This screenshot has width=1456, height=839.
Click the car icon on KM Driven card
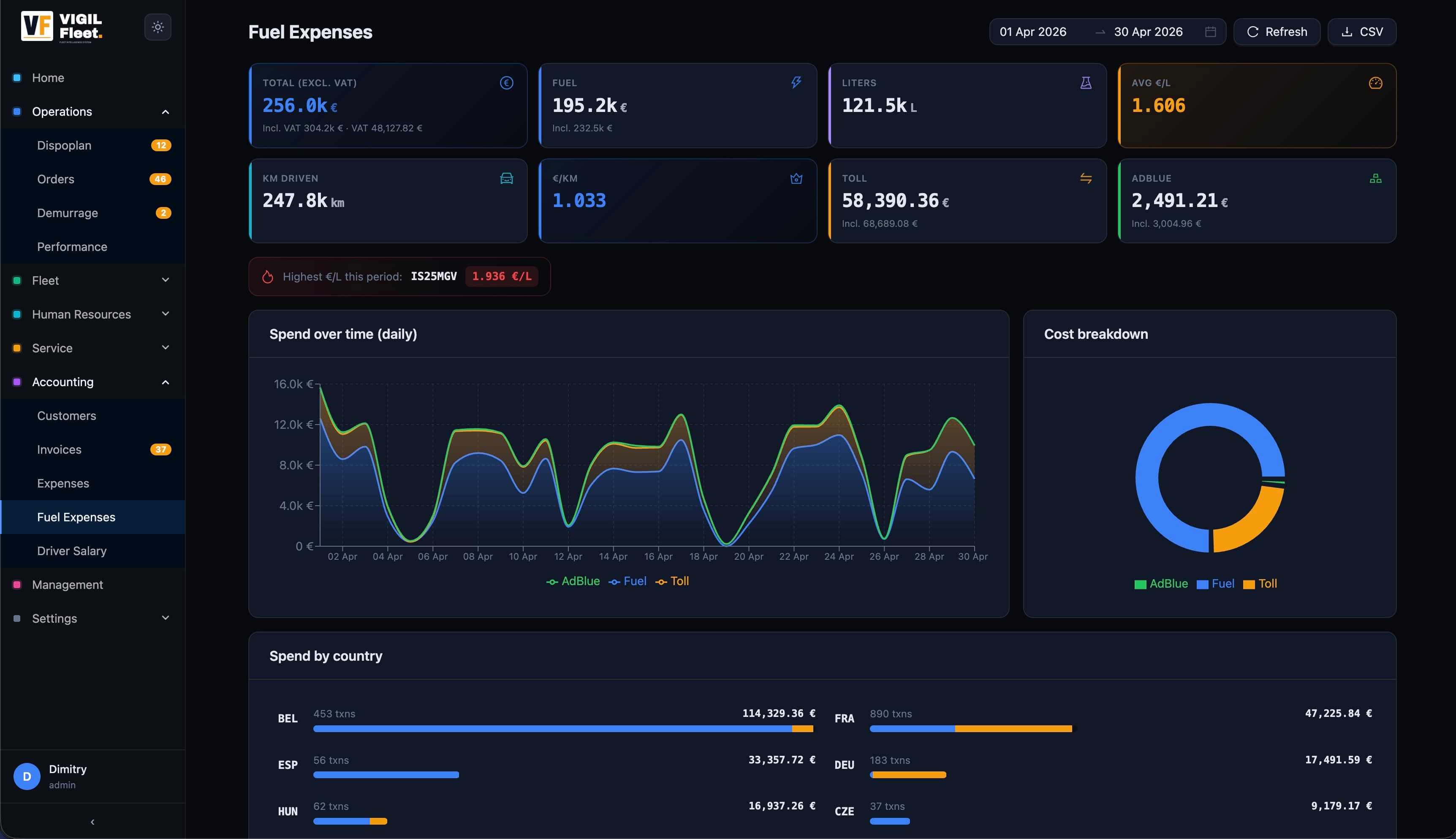(x=506, y=179)
